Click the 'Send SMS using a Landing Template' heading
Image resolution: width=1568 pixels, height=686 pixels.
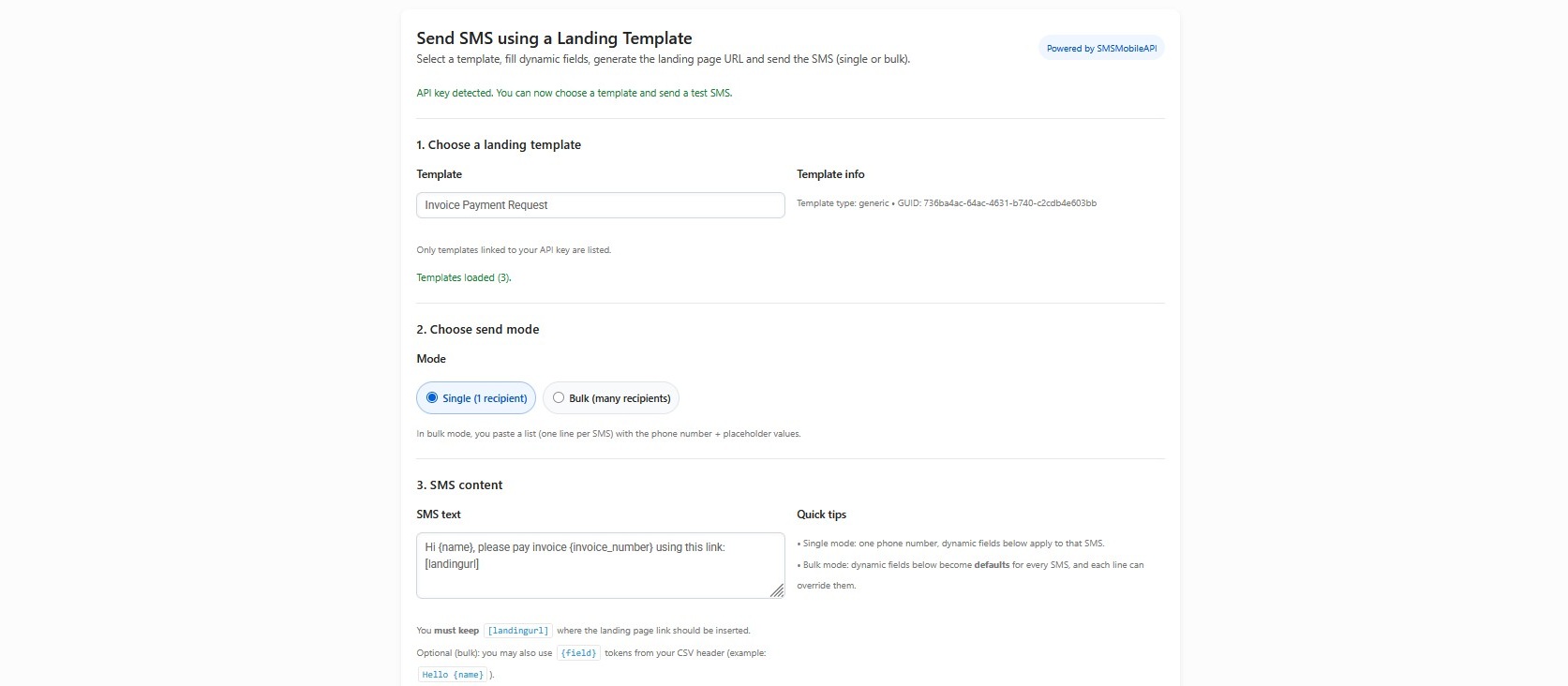(x=554, y=38)
